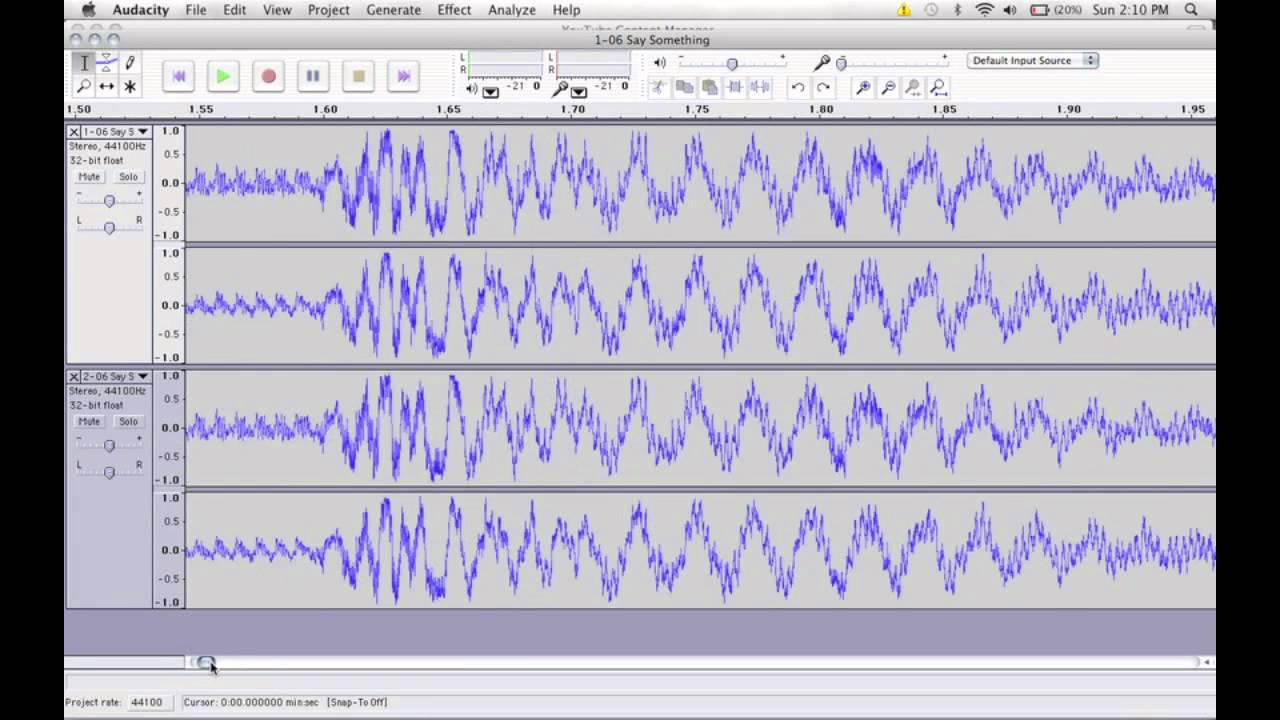Pause playback

coord(313,76)
